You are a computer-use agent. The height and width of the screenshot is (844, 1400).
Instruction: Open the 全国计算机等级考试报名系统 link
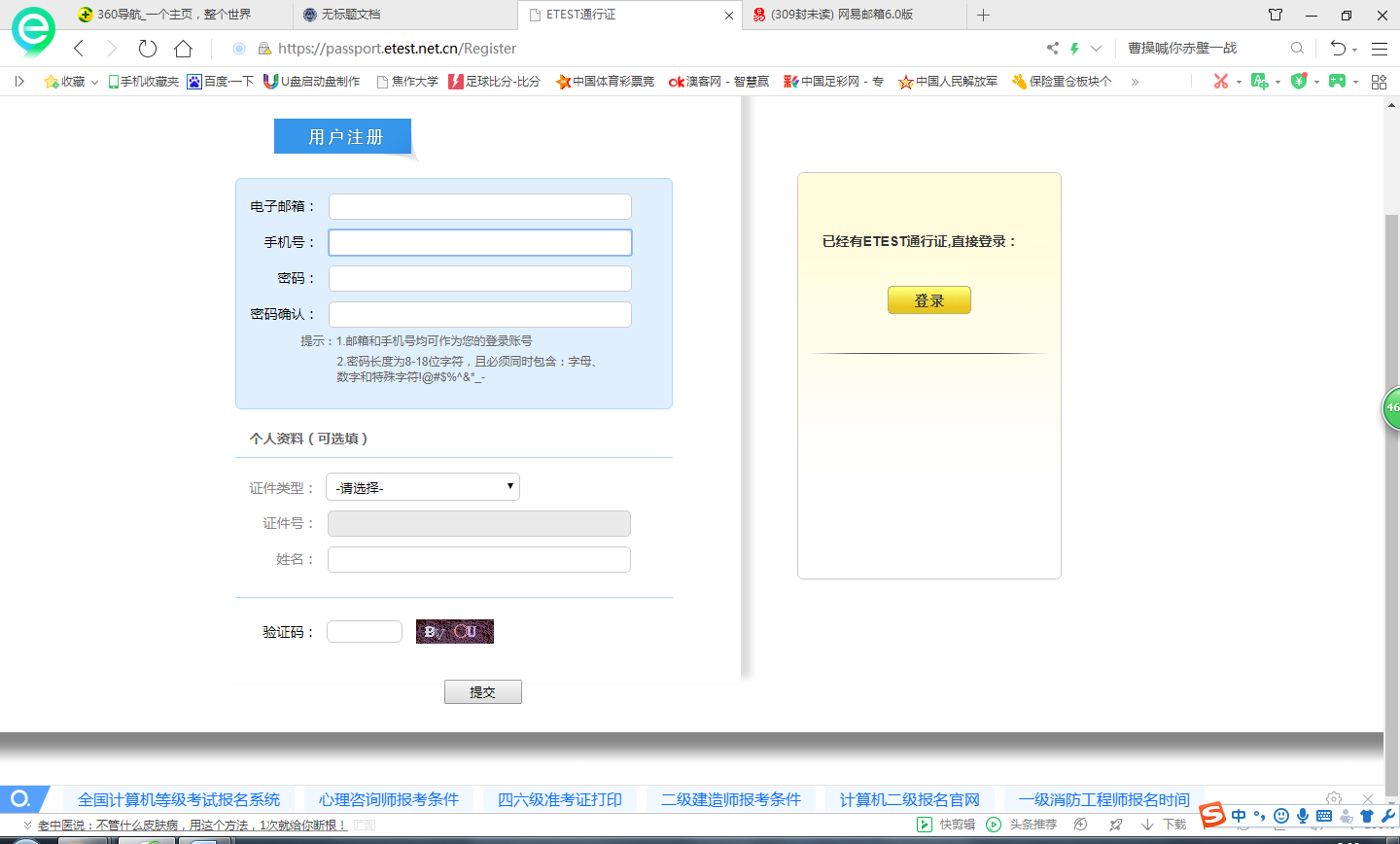click(x=179, y=799)
